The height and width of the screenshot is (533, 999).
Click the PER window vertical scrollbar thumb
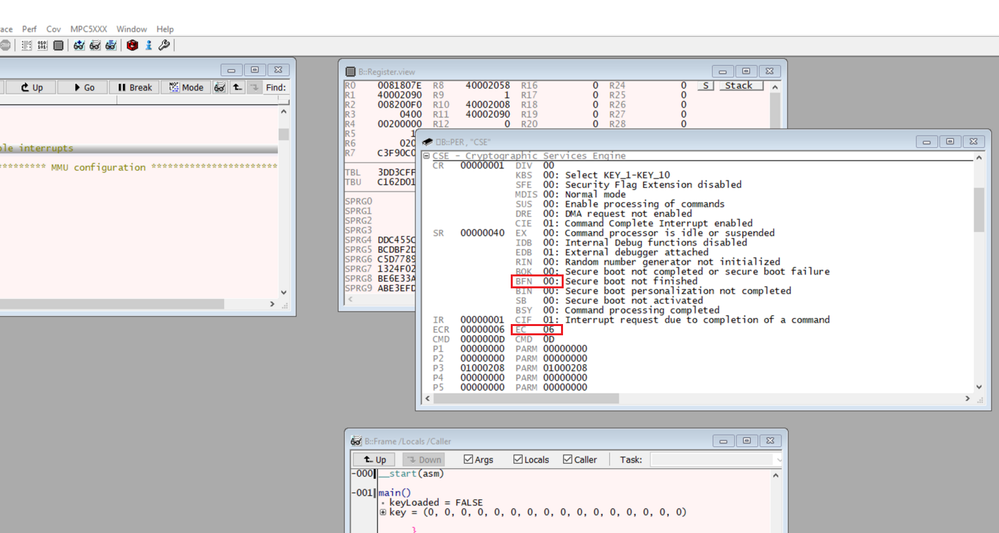click(x=979, y=210)
